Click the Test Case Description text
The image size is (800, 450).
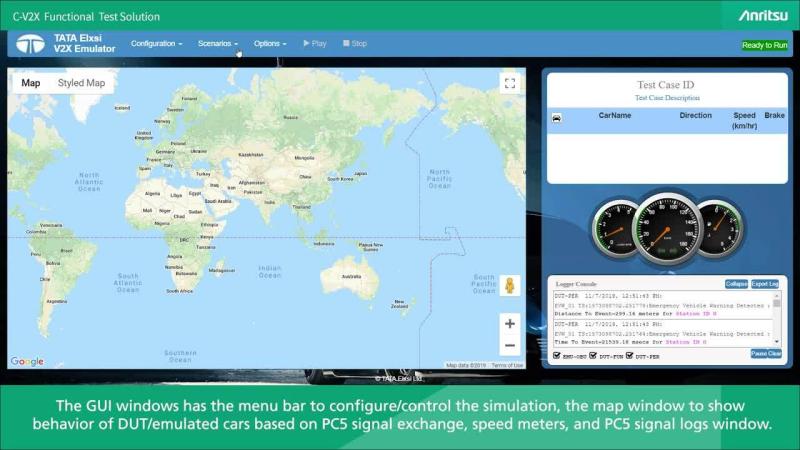point(667,97)
